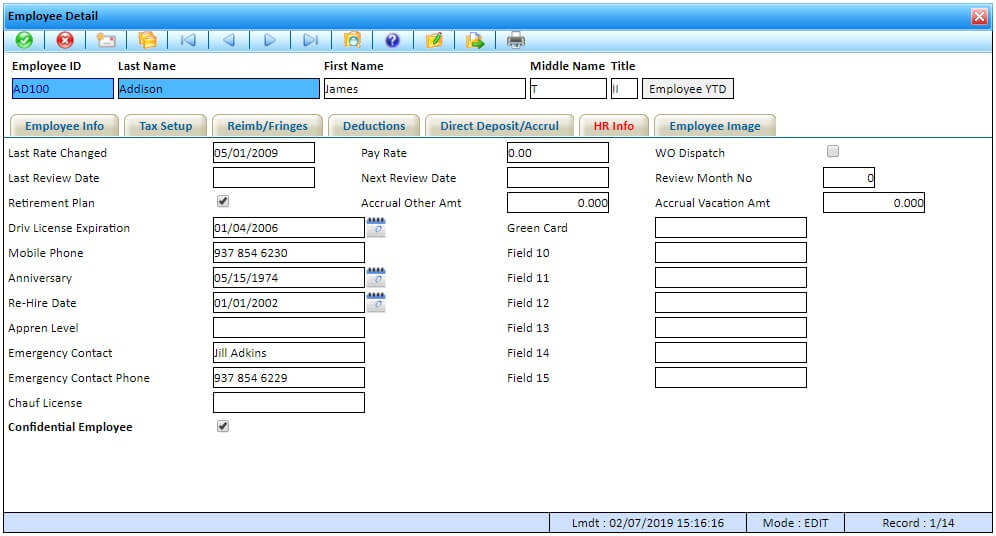Click the Review Month No field

click(x=849, y=178)
